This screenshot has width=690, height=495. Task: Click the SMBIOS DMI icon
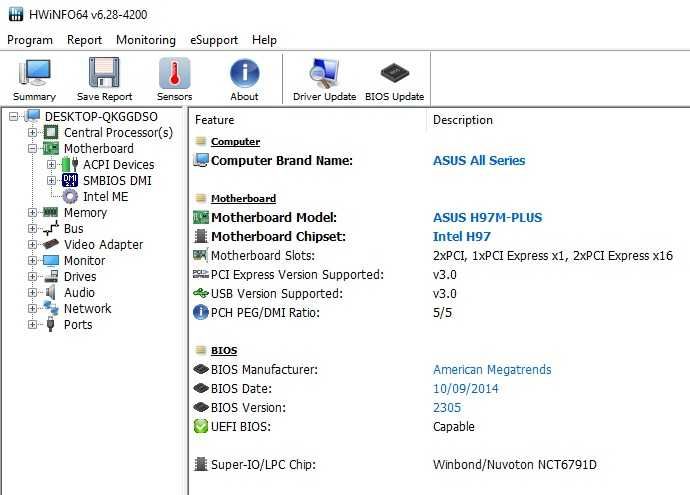pos(70,180)
